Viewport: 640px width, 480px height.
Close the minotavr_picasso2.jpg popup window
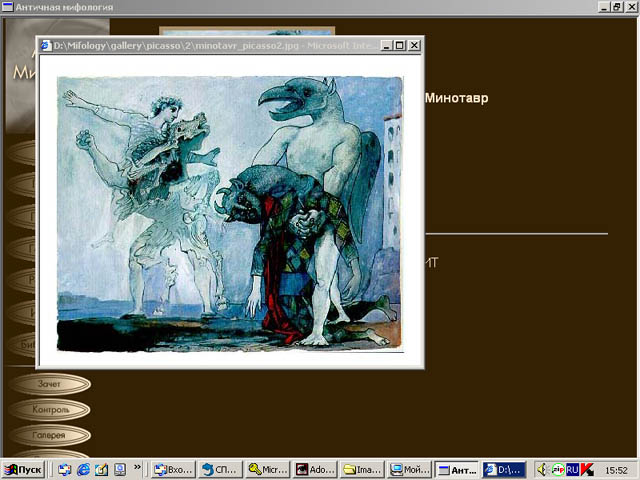coord(414,45)
